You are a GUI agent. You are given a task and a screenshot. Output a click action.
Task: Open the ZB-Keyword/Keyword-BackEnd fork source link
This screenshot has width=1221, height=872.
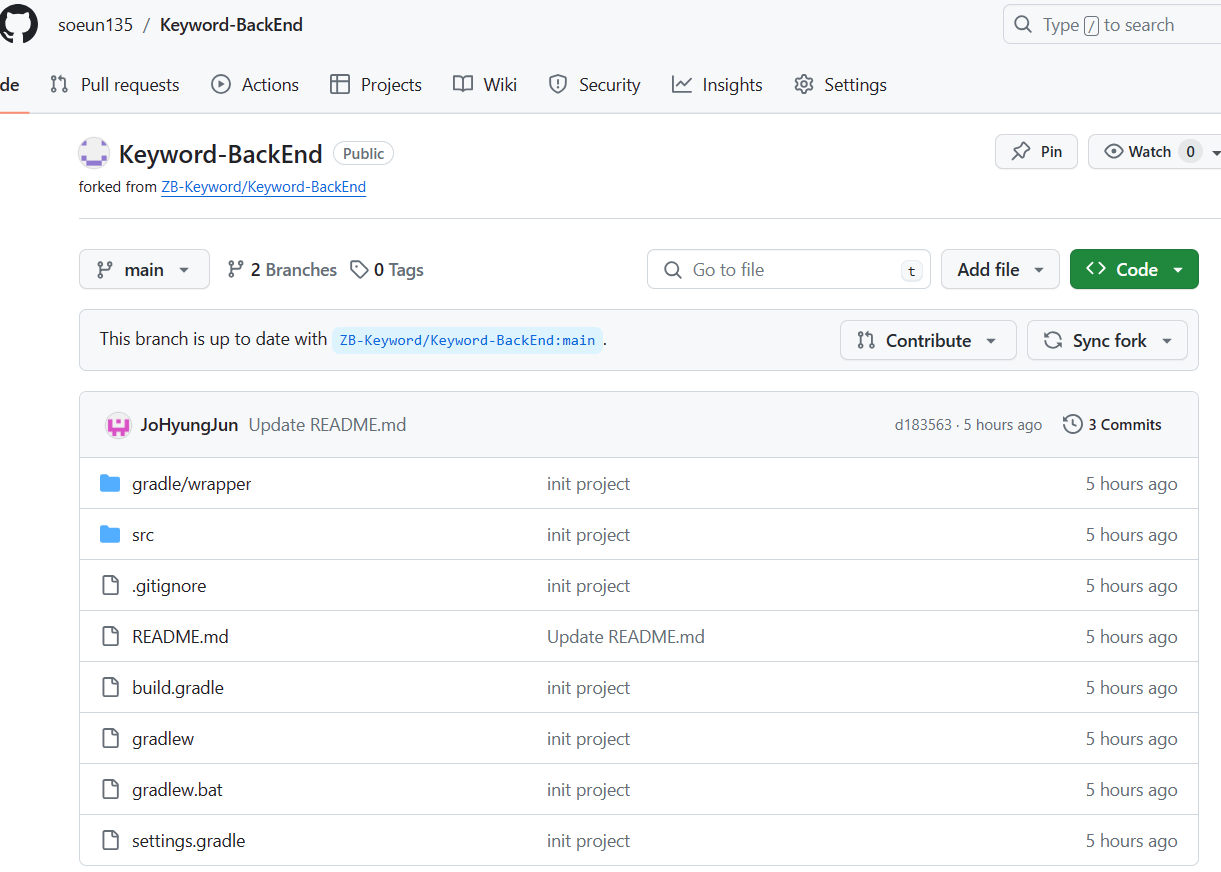pos(263,187)
